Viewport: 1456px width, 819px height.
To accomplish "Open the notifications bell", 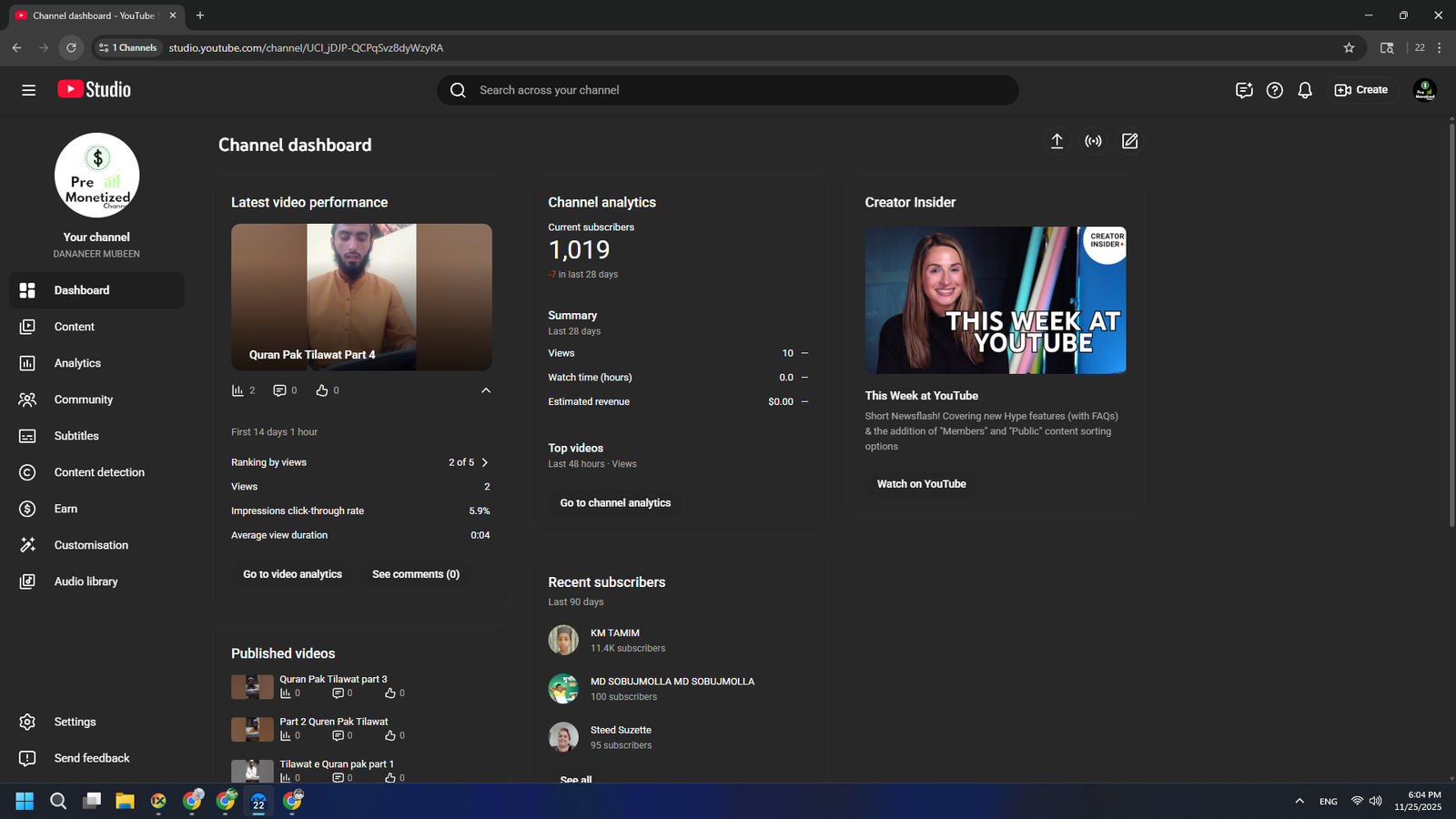I will pyautogui.click(x=1305, y=90).
